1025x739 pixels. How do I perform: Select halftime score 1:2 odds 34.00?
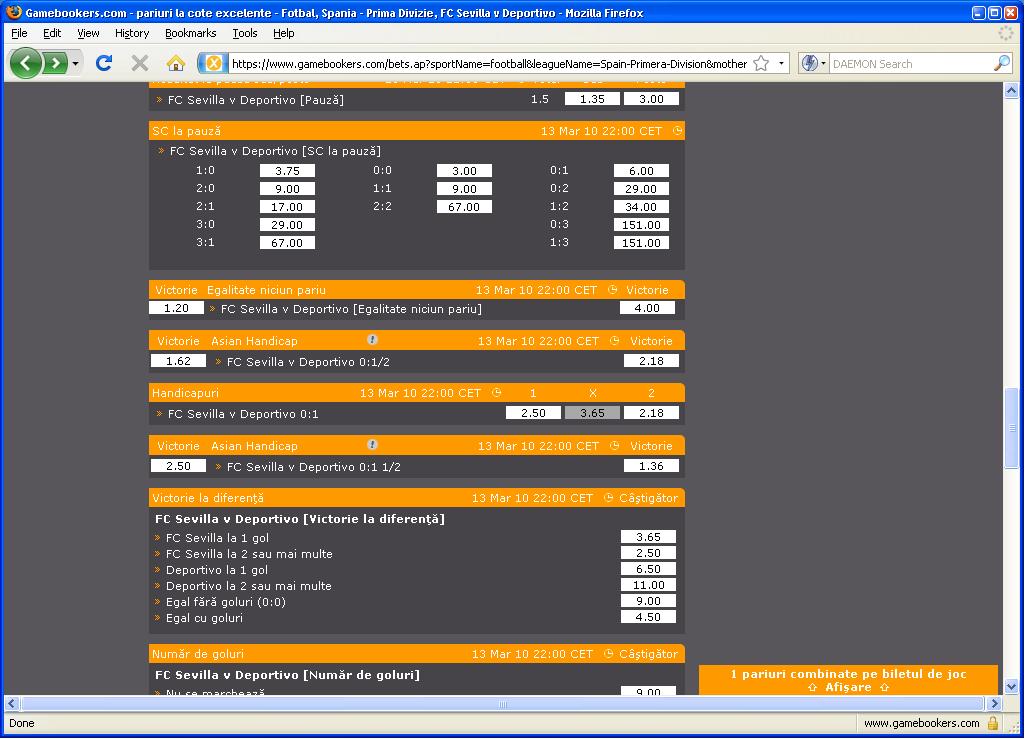(641, 207)
